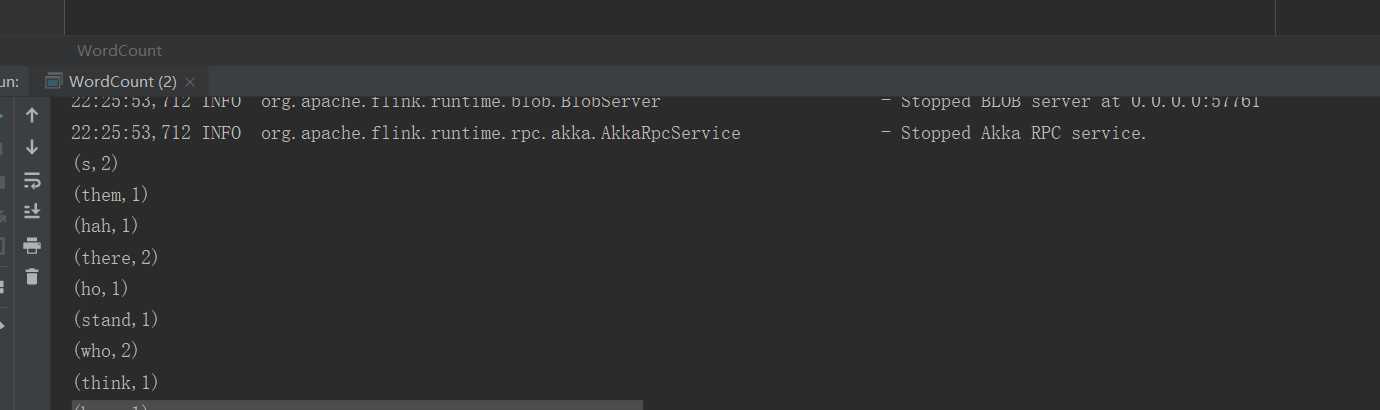The height and width of the screenshot is (410, 1380).
Task: Close the WordCount (2) run tab
Action: click(x=190, y=81)
